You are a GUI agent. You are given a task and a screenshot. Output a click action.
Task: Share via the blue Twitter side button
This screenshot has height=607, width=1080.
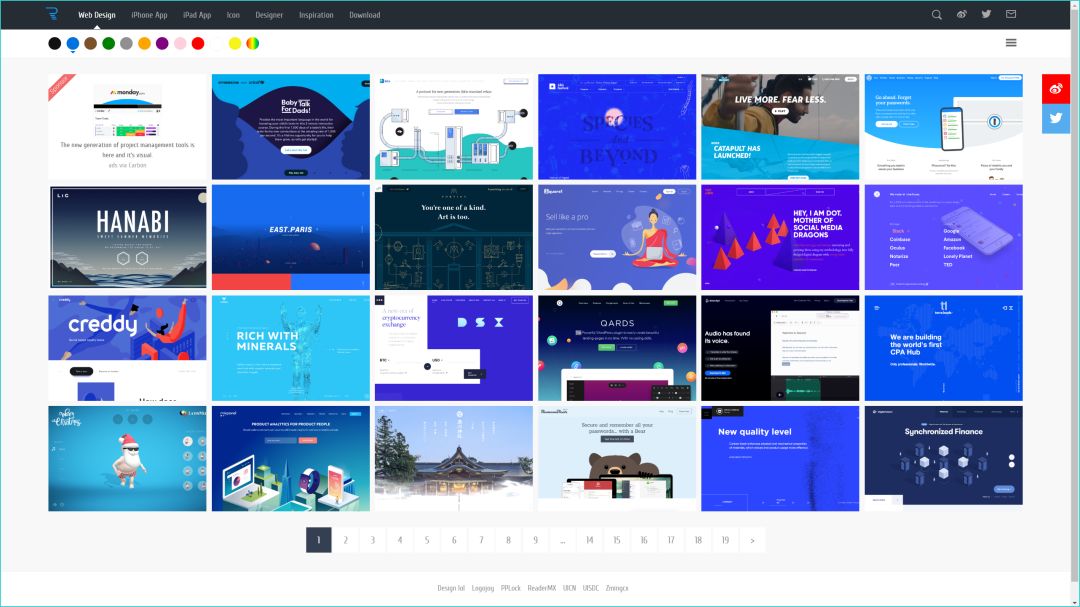[1056, 118]
